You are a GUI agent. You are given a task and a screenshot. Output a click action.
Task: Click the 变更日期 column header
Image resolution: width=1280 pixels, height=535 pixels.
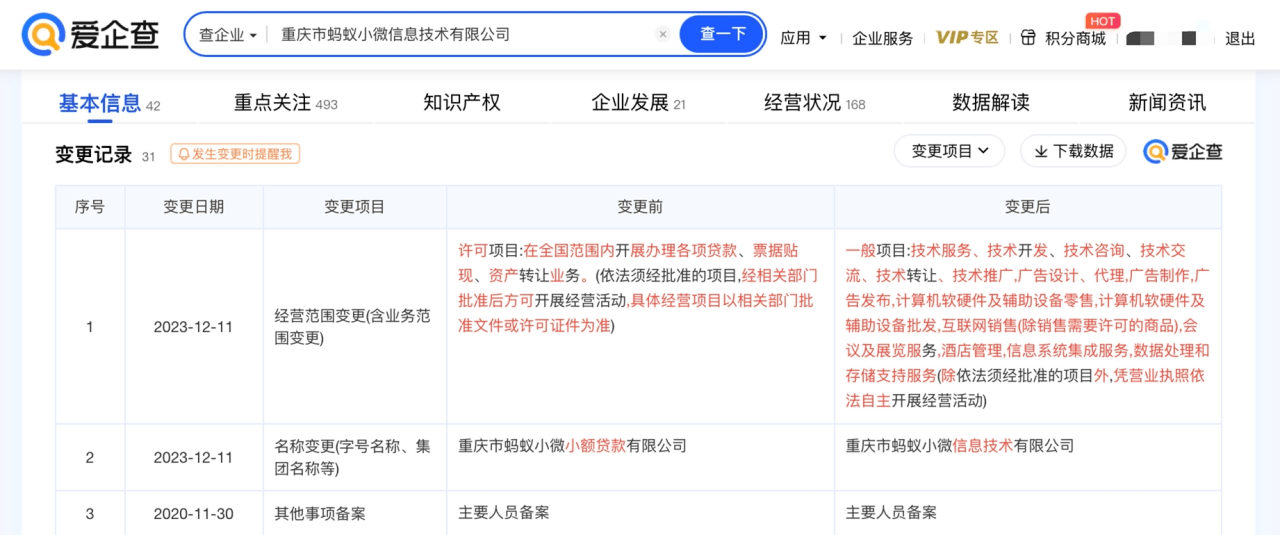click(x=194, y=207)
